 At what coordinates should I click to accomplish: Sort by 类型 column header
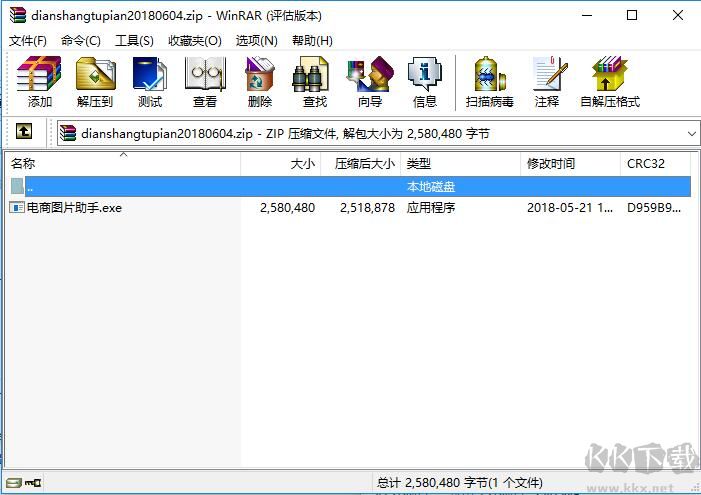(461, 164)
